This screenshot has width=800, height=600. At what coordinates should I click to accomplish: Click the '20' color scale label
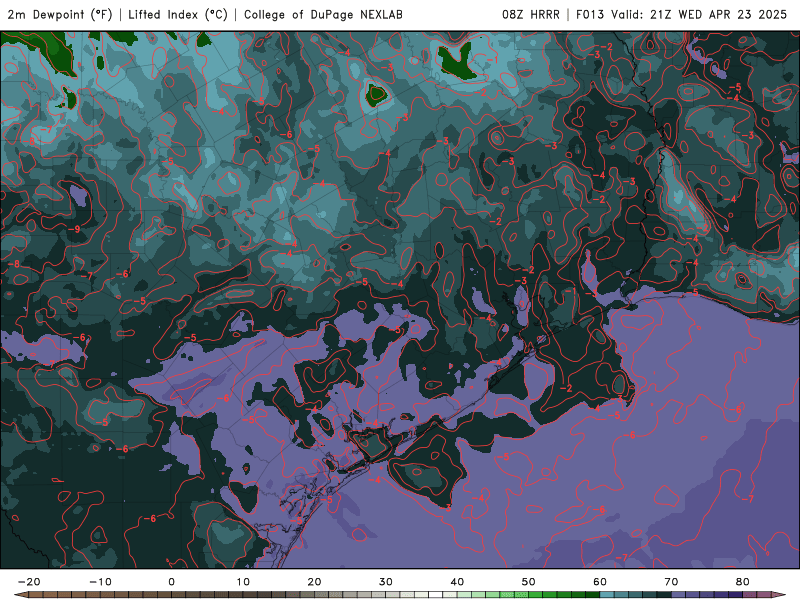pyautogui.click(x=314, y=582)
